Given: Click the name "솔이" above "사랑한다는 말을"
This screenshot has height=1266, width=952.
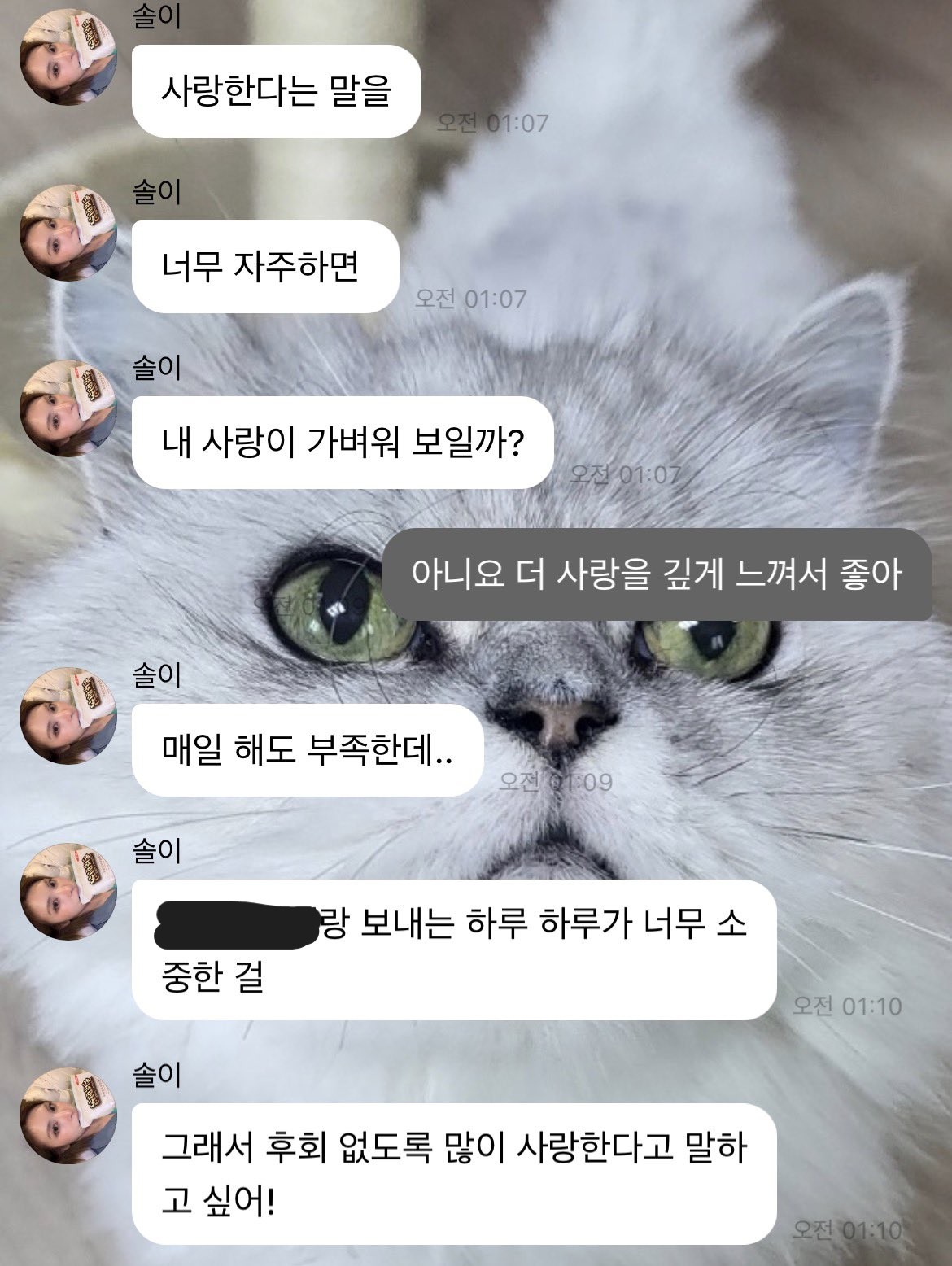Looking at the screenshot, I should point(157,17).
